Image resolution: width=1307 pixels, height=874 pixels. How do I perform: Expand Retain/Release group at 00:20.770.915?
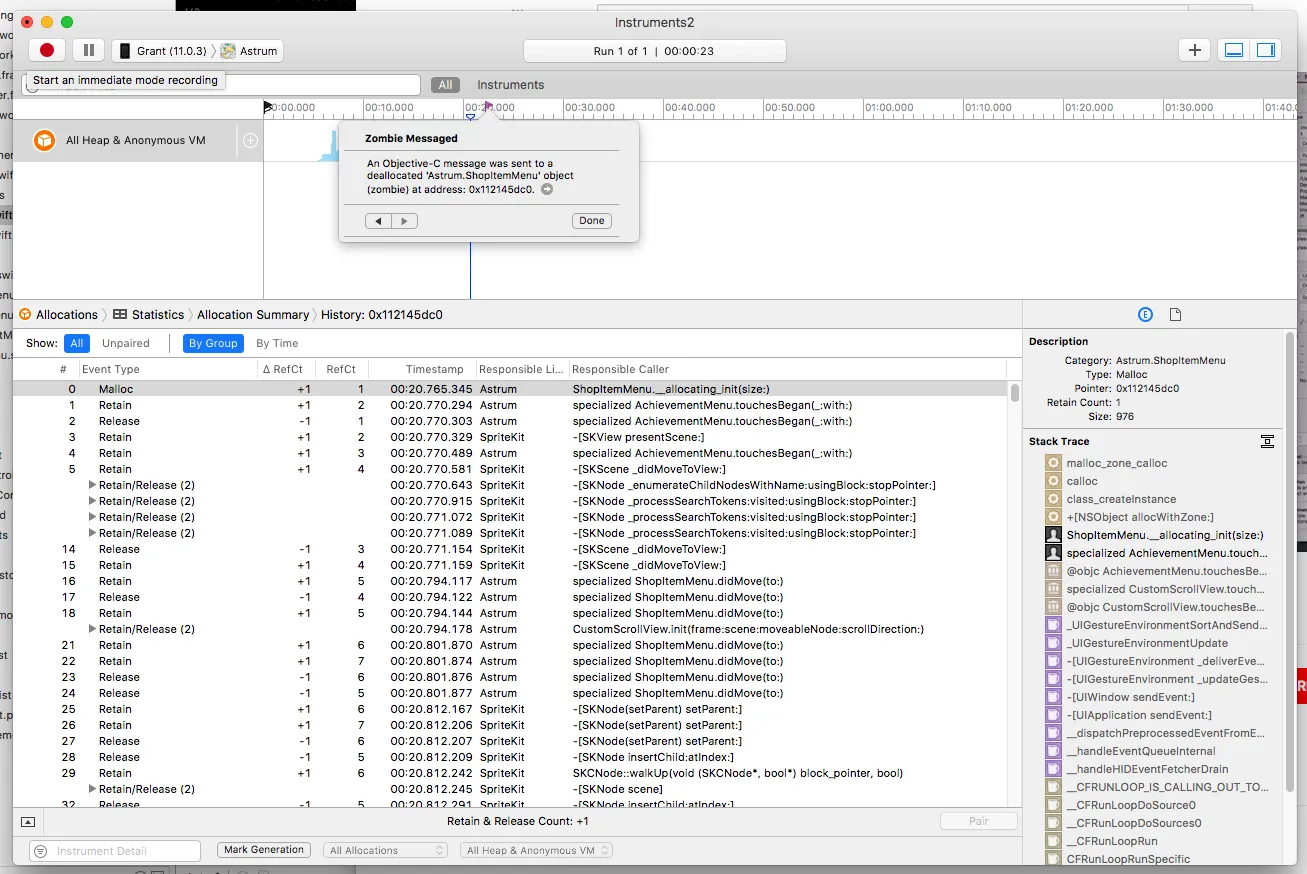pyautogui.click(x=92, y=501)
